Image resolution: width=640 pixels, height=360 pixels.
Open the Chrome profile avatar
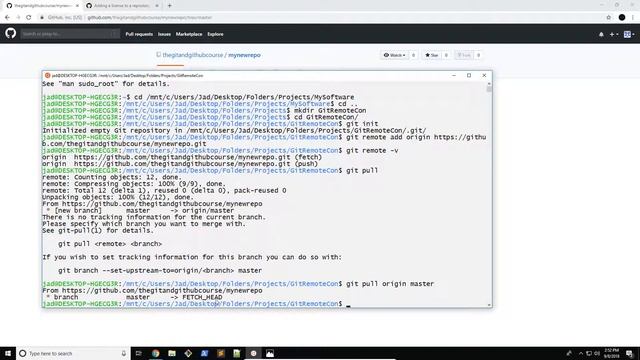(x=622, y=18)
